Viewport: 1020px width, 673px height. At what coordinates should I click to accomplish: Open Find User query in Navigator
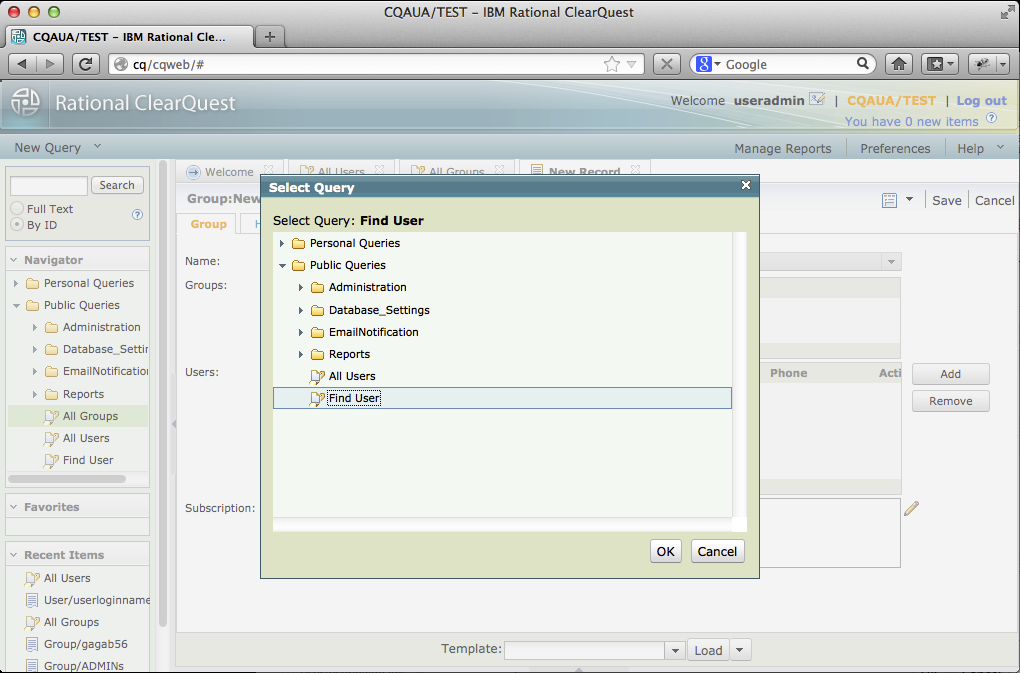point(88,460)
